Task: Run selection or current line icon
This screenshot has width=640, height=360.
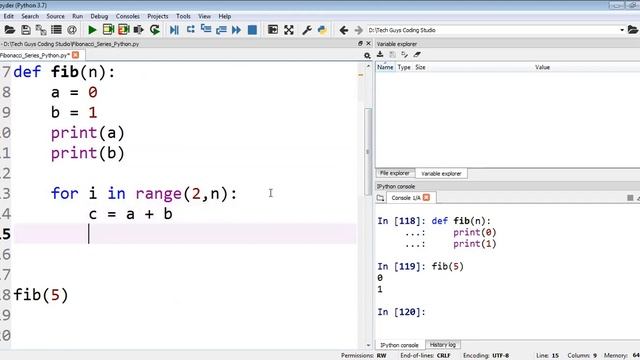Action: (x=139, y=30)
